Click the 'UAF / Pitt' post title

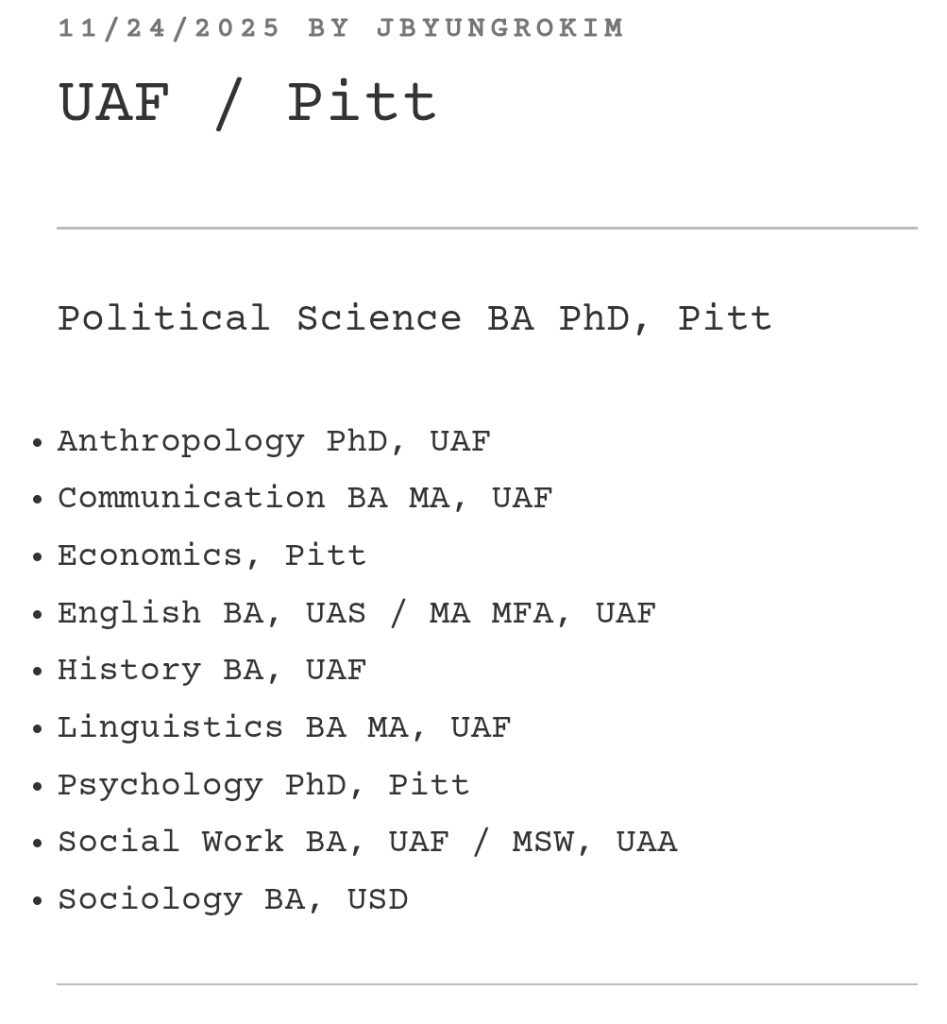(248, 102)
